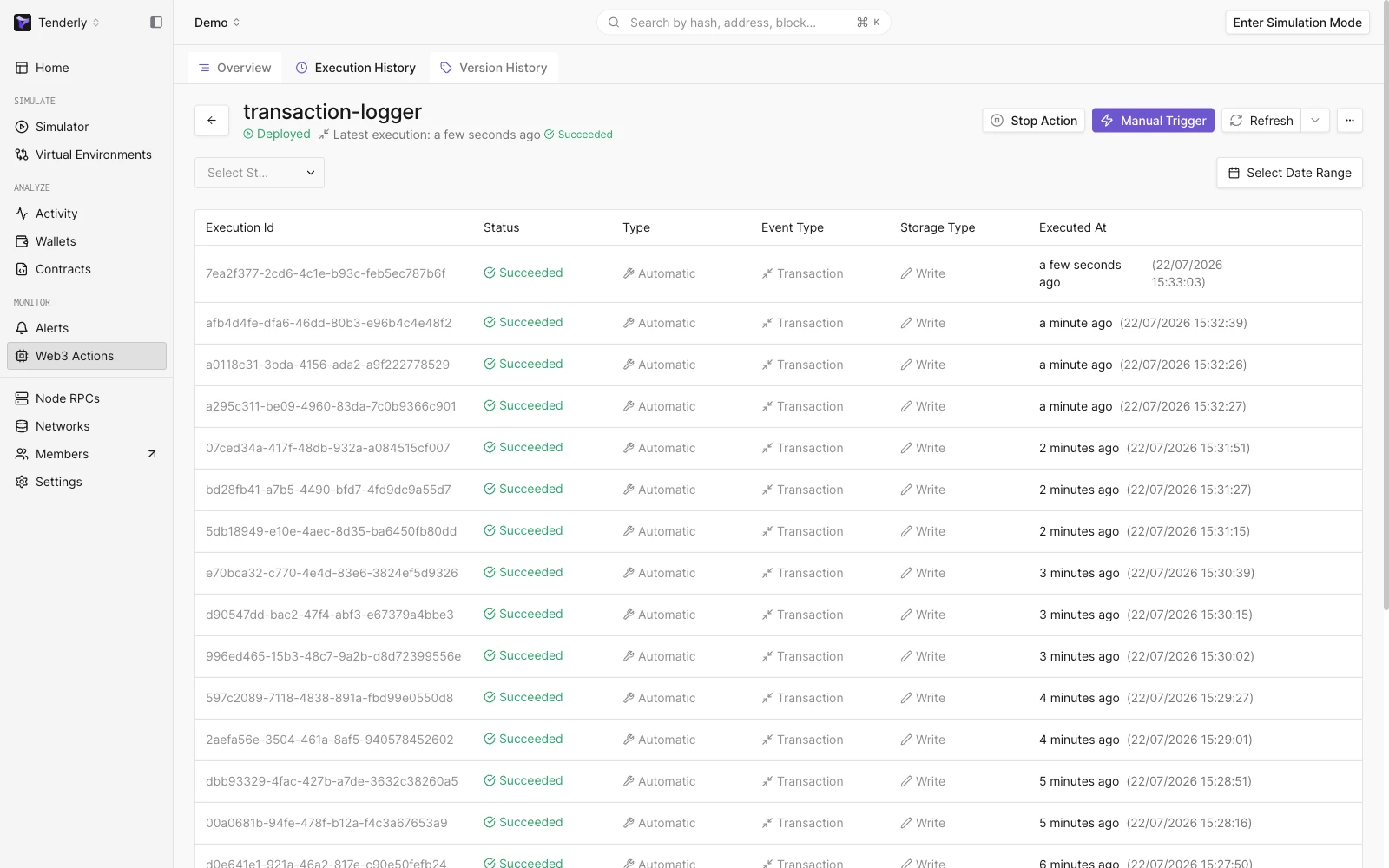Click Succeeded status in dbb93329 row

[523, 780]
